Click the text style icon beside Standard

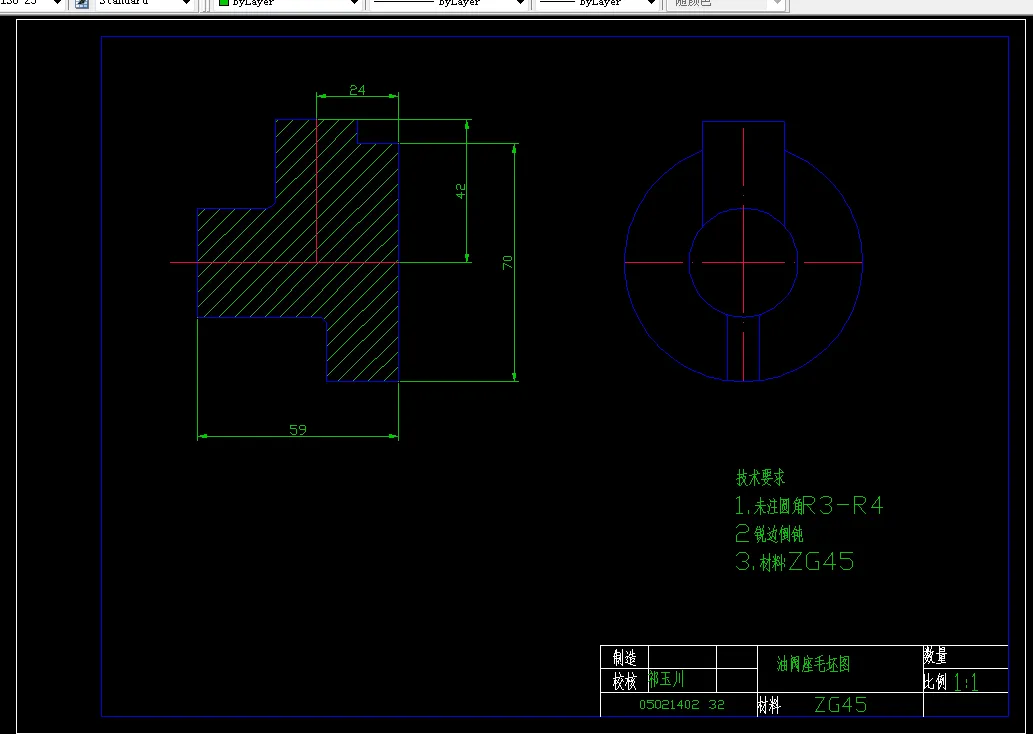(x=82, y=3)
